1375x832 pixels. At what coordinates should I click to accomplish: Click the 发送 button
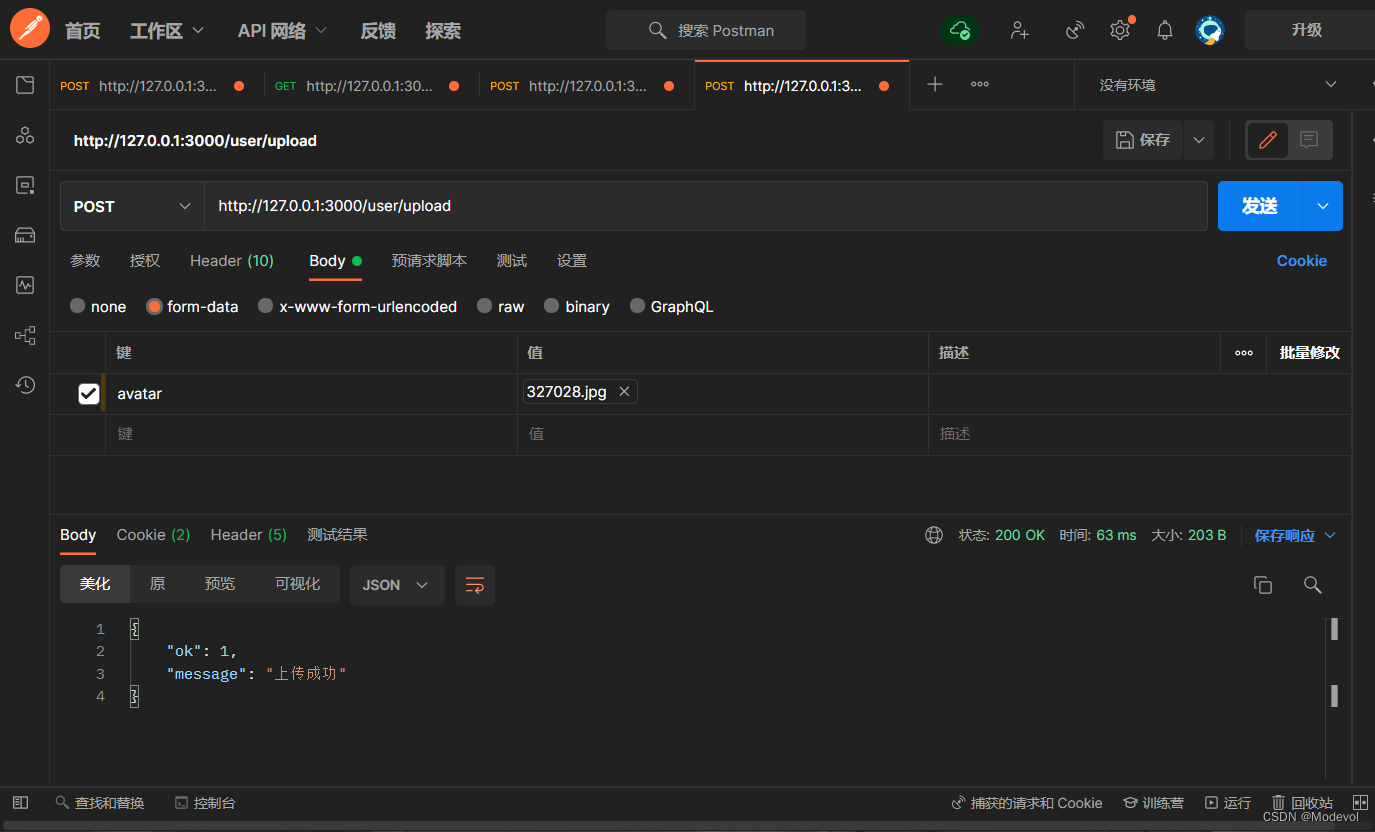(1260, 206)
